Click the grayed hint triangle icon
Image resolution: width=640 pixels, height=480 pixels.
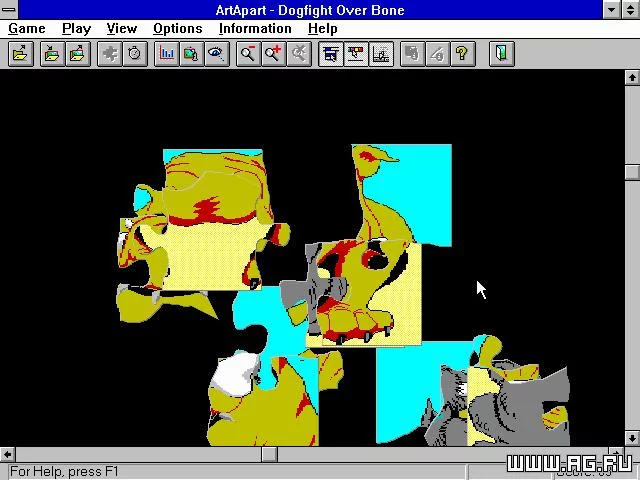438,53
